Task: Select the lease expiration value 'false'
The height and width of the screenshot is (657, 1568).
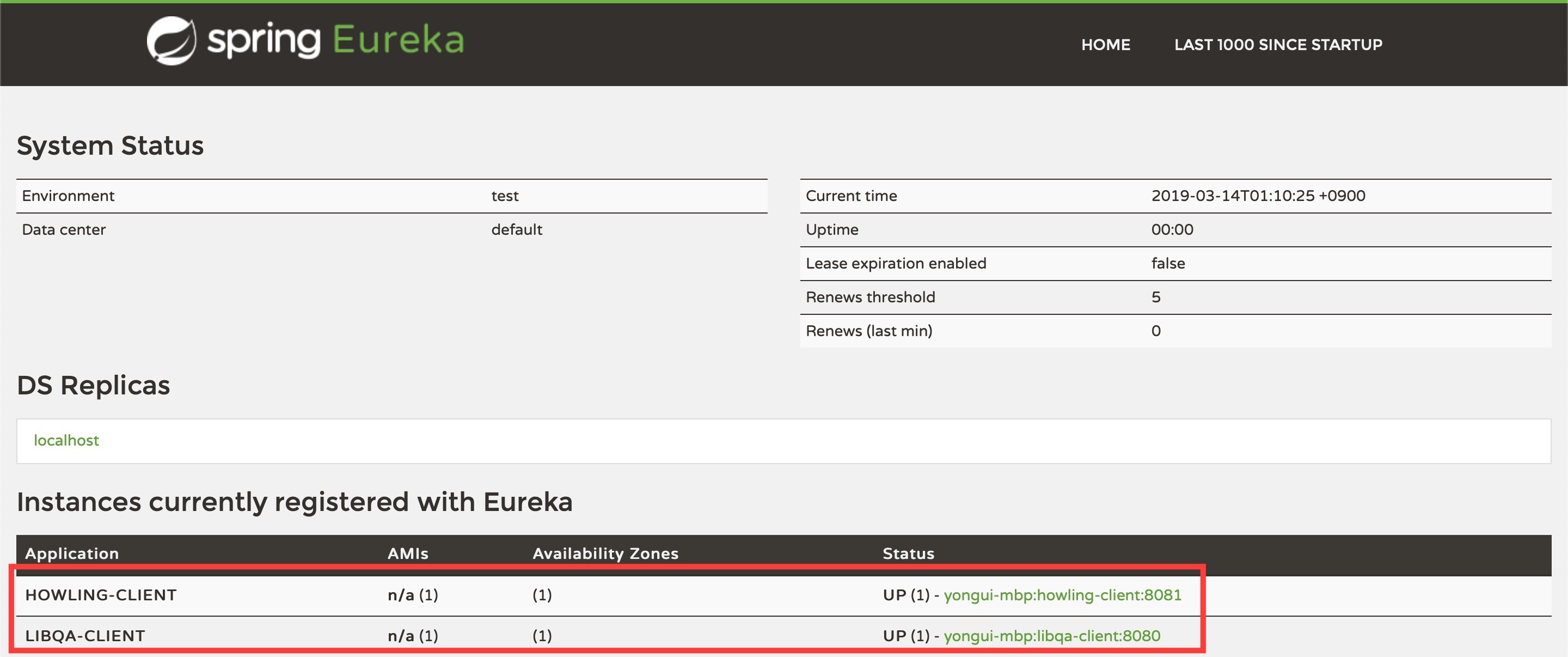Action: click(x=1168, y=263)
